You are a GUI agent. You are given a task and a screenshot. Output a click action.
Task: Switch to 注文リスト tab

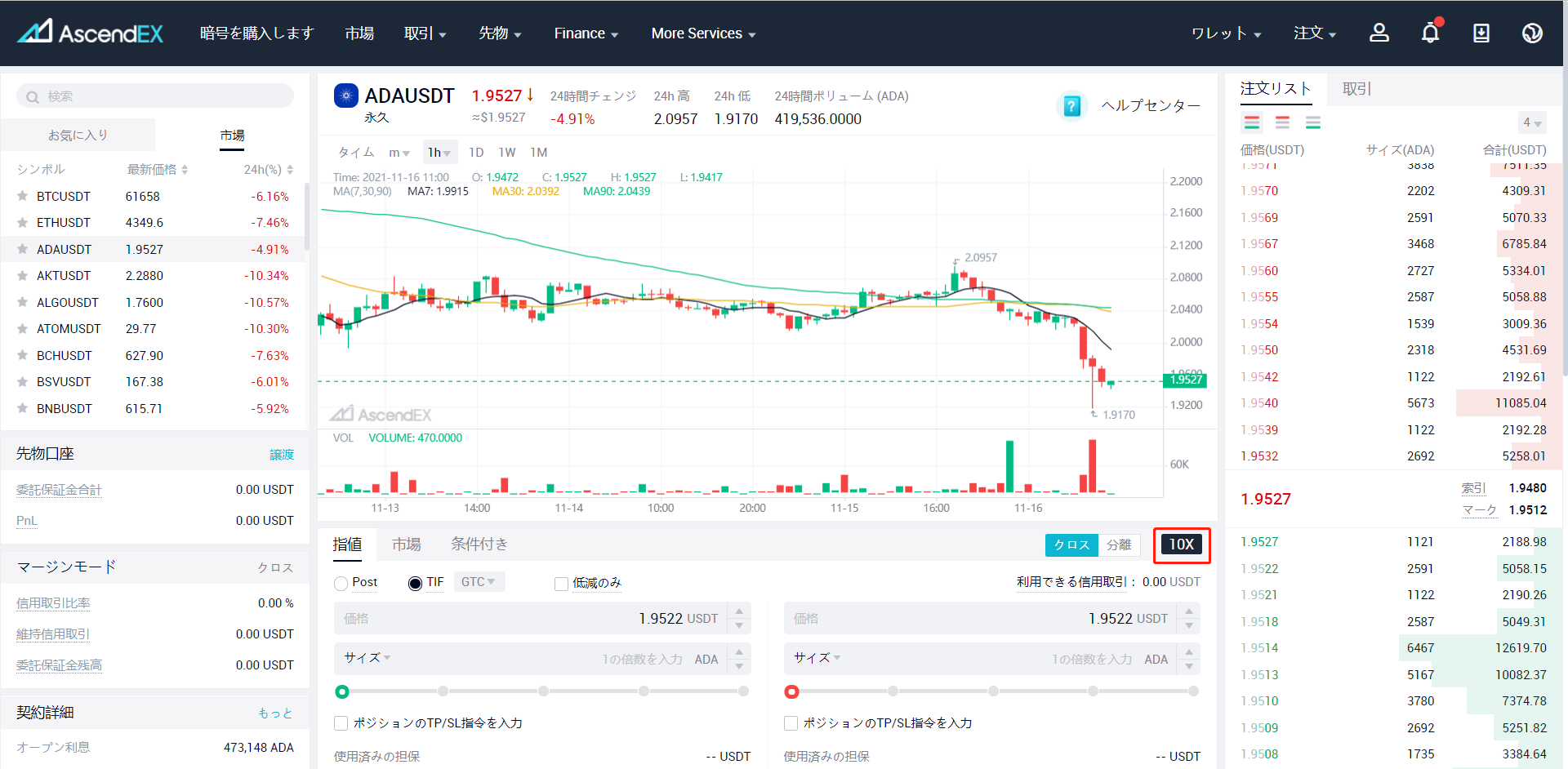(1276, 88)
